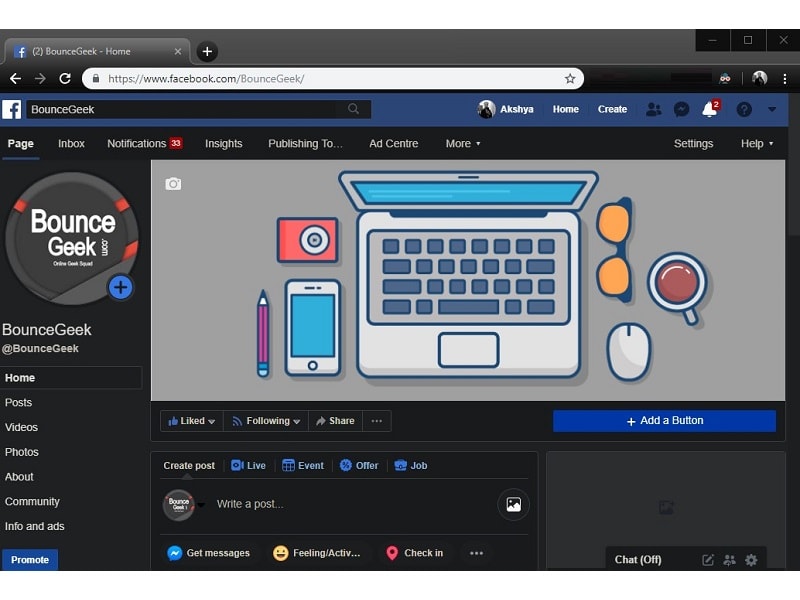
Task: Click the browser reload icon
Action: 65,79
